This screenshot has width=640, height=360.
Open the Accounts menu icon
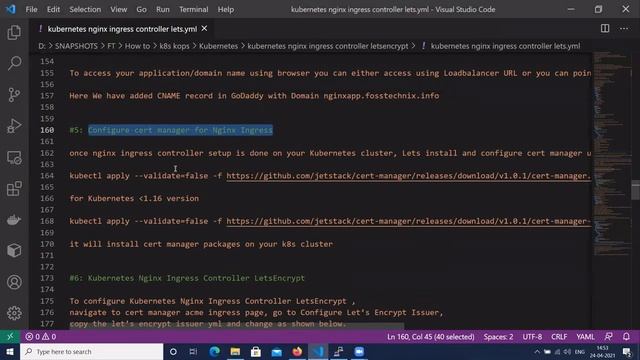click(x=14, y=282)
